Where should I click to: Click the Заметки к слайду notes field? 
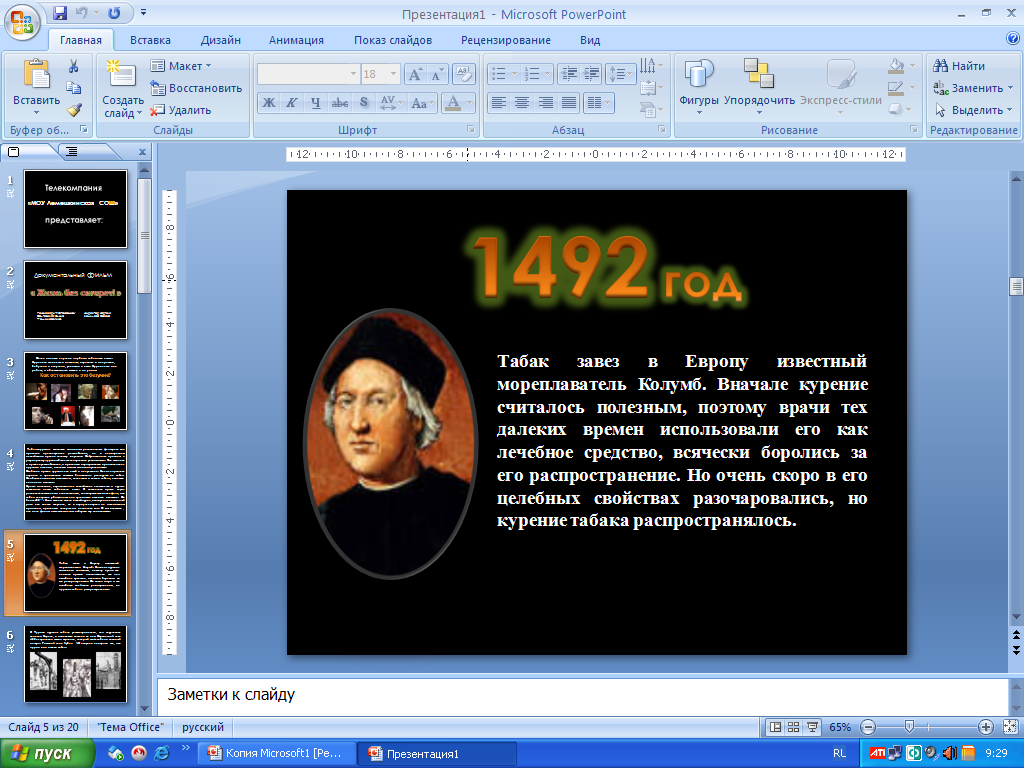click(583, 695)
